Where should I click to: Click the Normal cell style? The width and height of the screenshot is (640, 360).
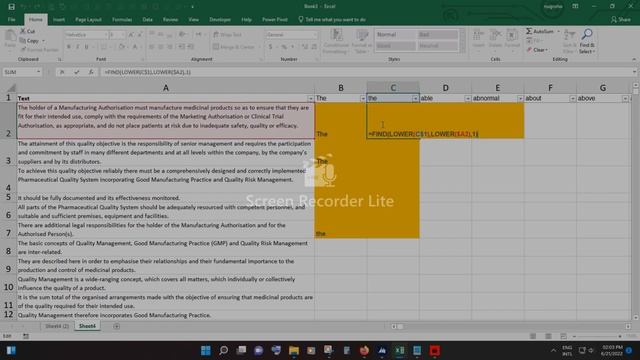click(x=395, y=35)
